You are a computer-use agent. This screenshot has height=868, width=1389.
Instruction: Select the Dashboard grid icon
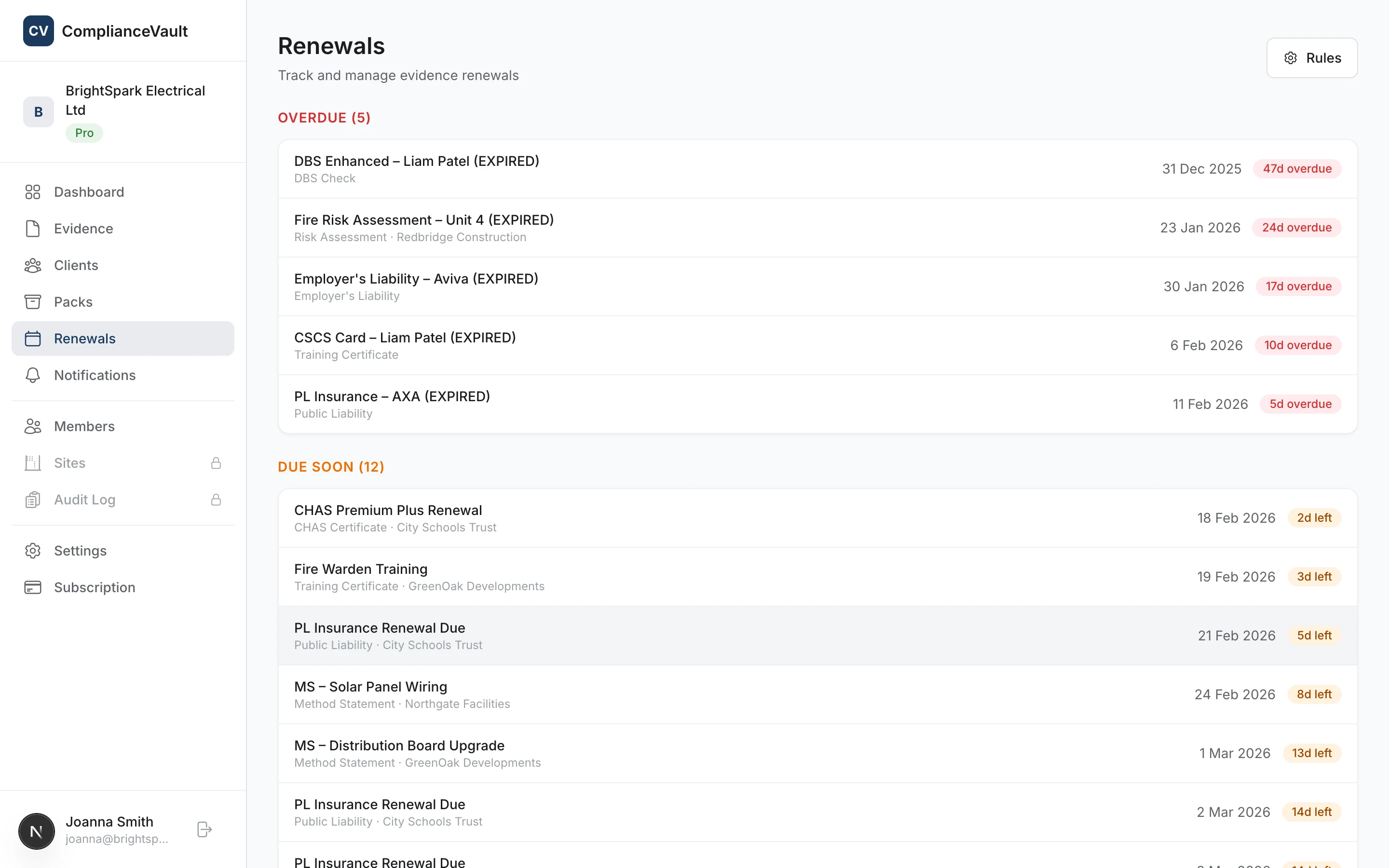click(32, 192)
